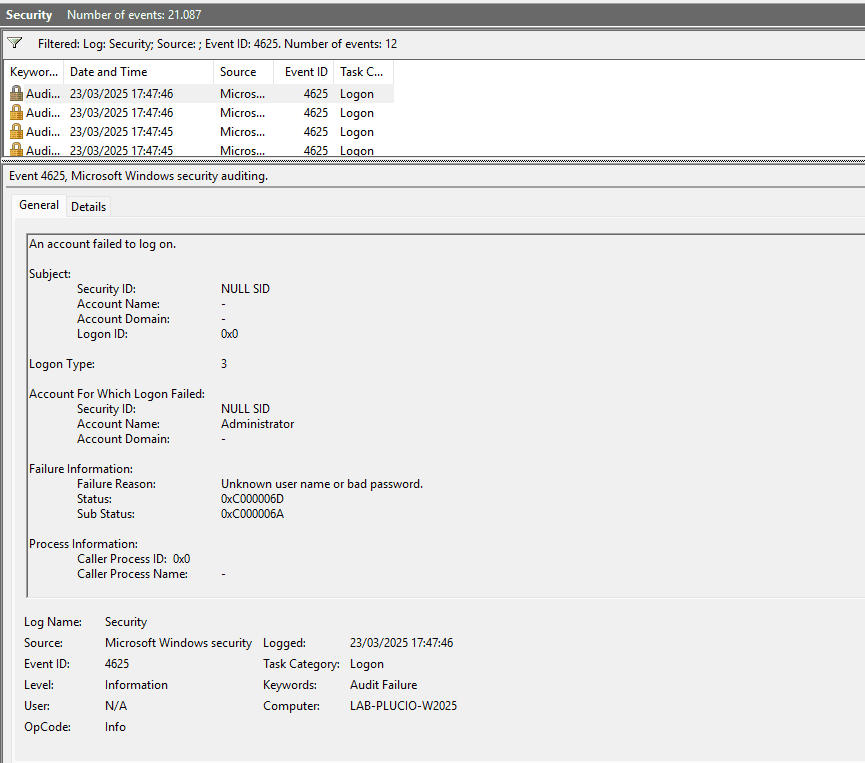The image size is (865, 763).
Task: Click the Task Category column header
Action: coord(361,72)
